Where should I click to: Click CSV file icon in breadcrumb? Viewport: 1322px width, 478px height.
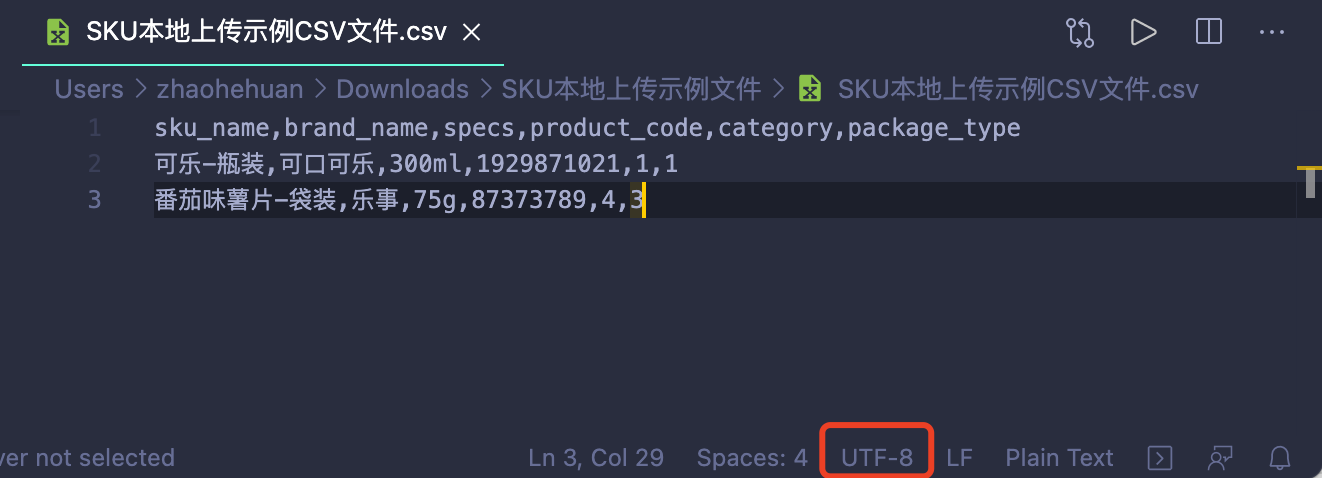pos(809,89)
